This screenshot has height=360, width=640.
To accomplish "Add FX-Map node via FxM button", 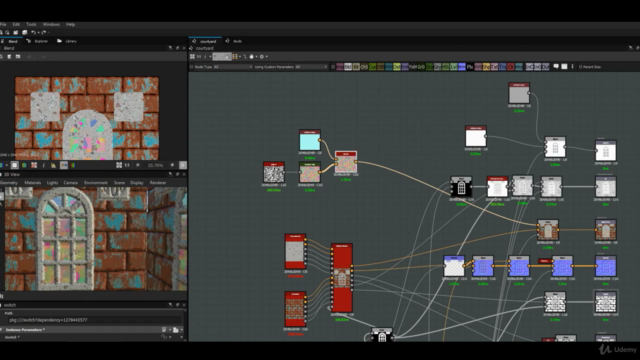I will pos(413,67).
